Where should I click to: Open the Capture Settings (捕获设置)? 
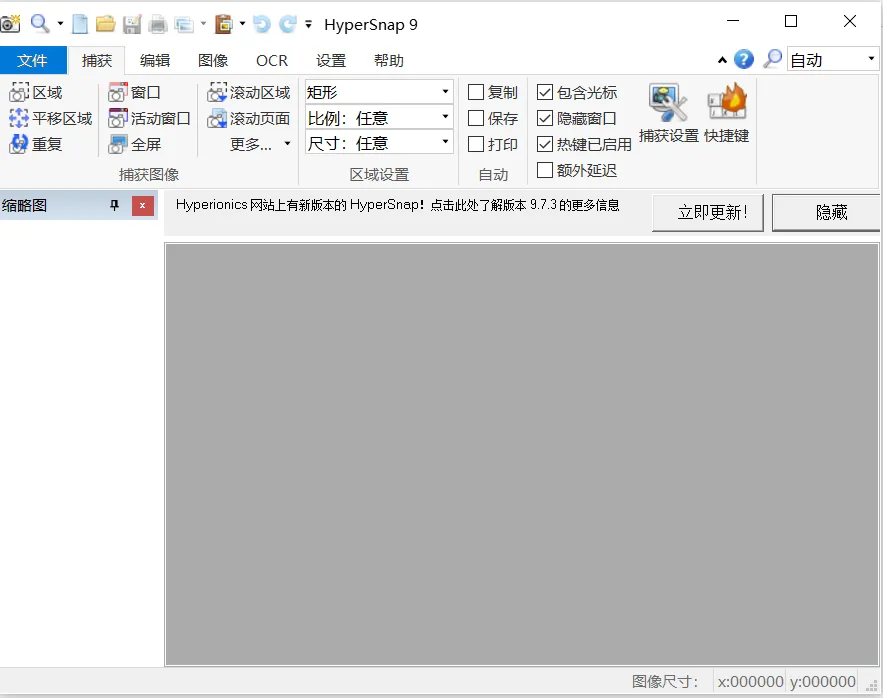click(x=669, y=108)
